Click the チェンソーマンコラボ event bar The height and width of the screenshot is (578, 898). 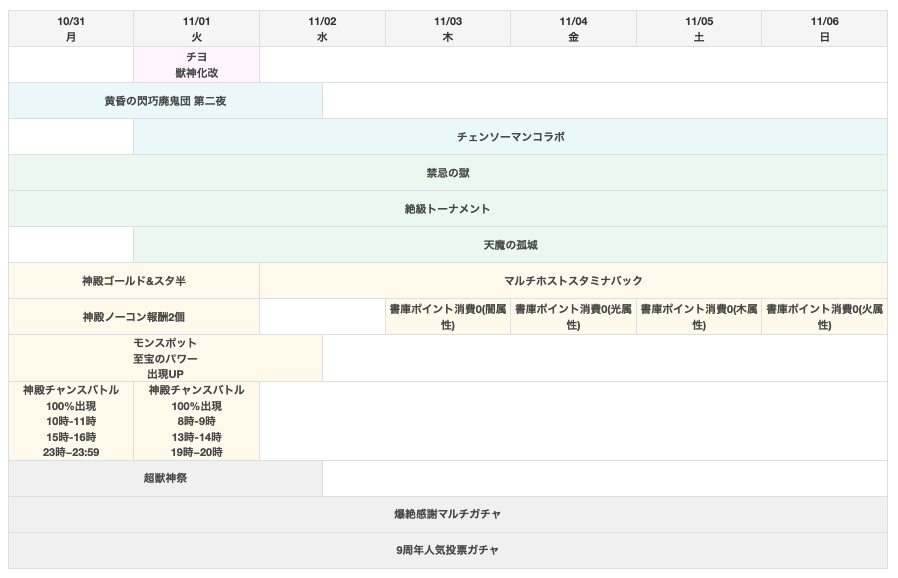510,137
